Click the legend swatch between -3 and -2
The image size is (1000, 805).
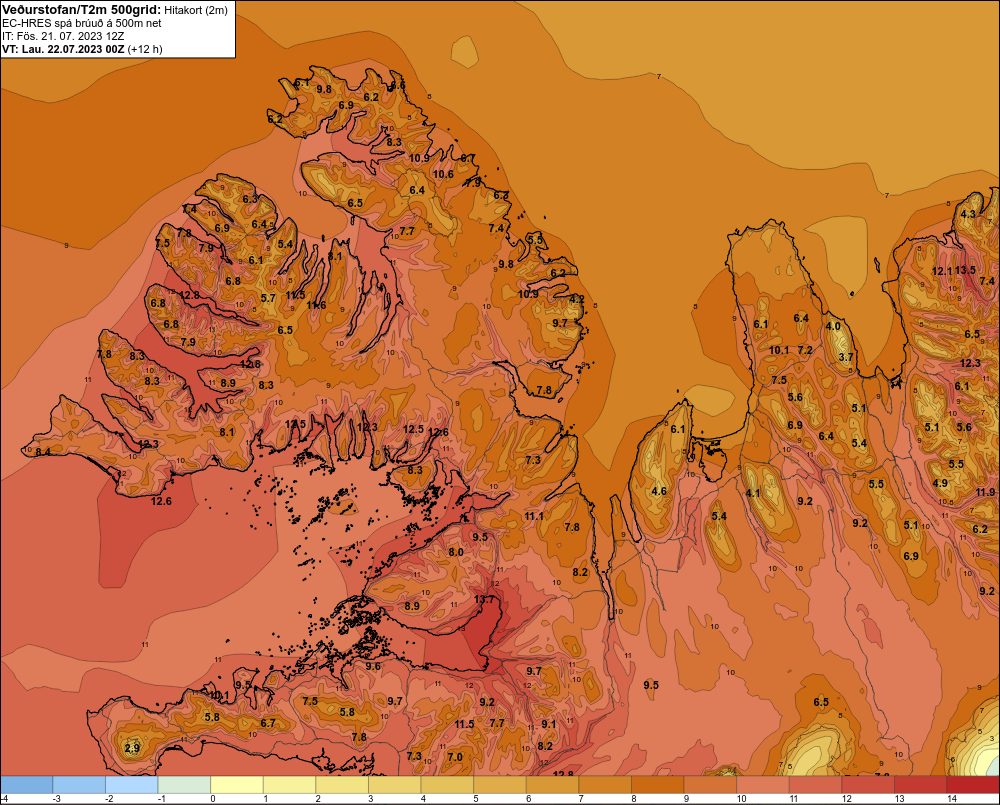coord(79,785)
